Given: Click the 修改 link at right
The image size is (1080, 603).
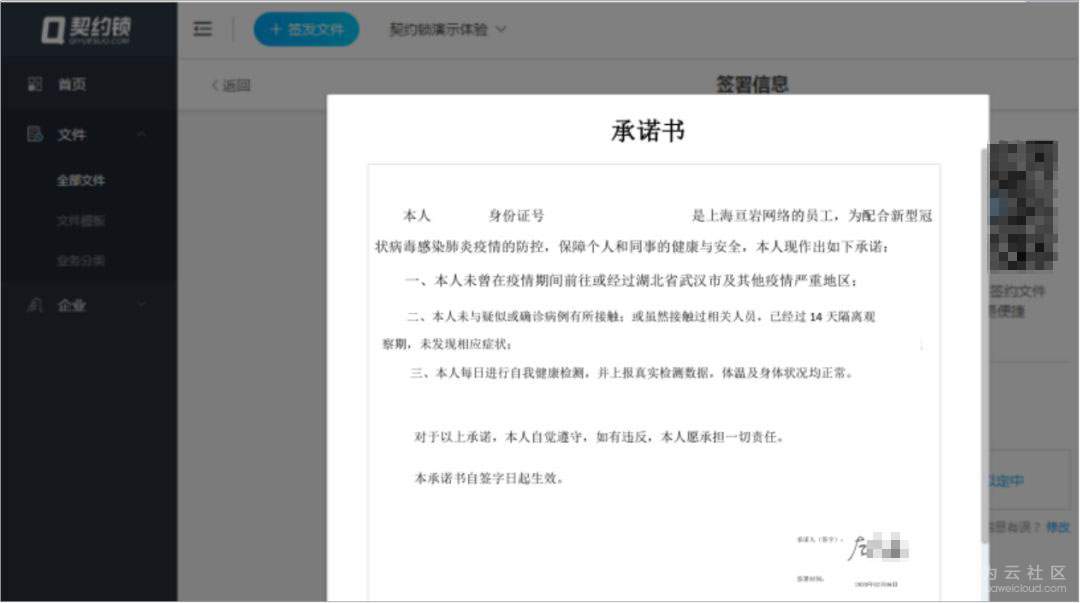Looking at the screenshot, I should click(1057, 527).
